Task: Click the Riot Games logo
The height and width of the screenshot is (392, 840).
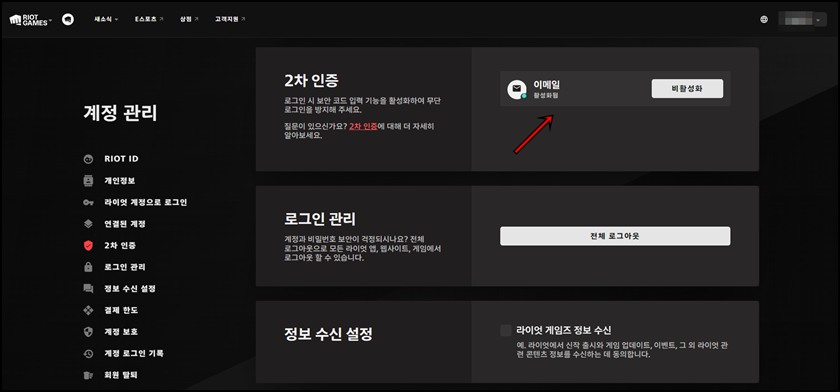Action: pyautogui.click(x=28, y=20)
